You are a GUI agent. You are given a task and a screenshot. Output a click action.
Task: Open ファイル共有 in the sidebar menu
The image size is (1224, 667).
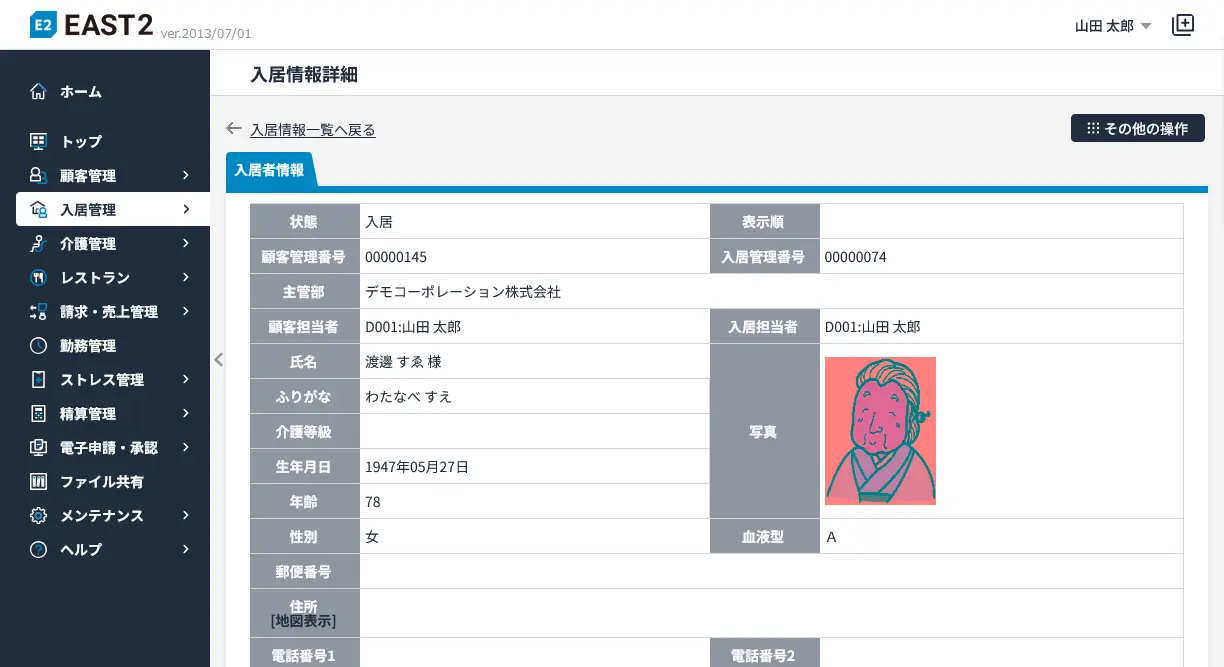pos(101,482)
